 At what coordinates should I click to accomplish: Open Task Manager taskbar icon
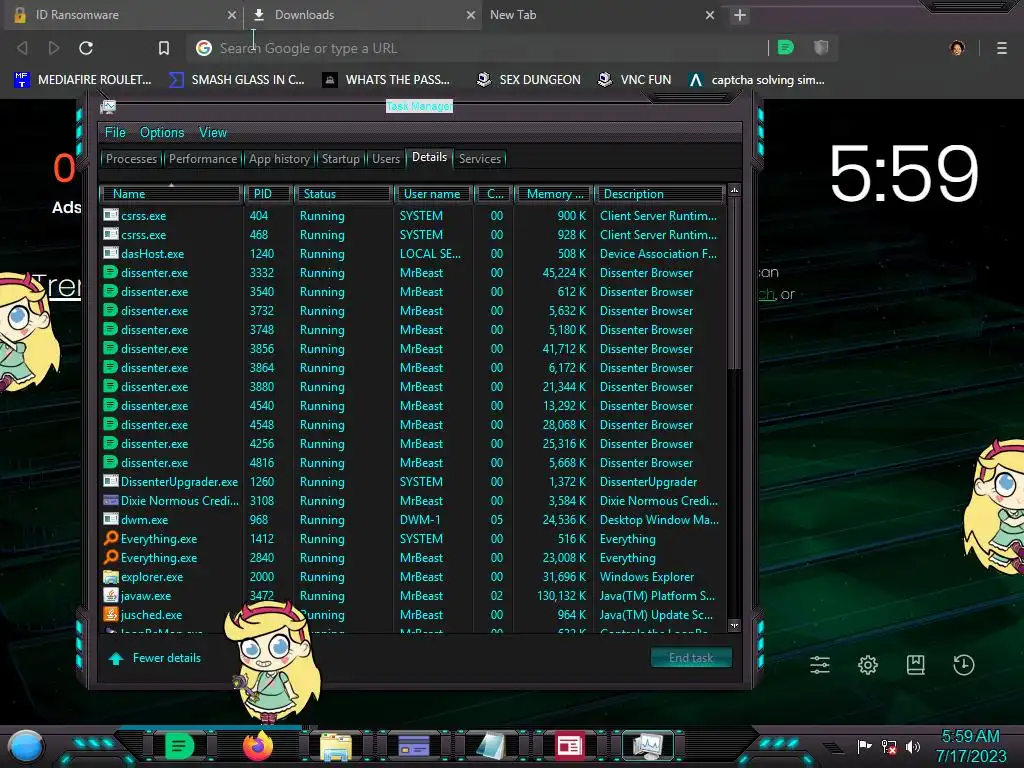[x=648, y=746]
